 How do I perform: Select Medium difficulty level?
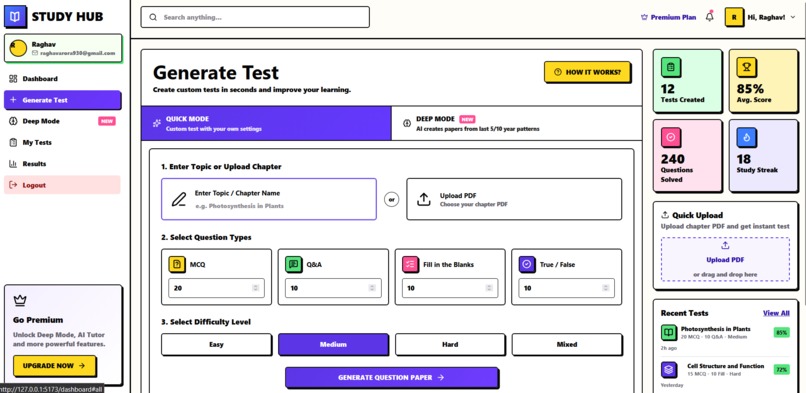point(333,344)
